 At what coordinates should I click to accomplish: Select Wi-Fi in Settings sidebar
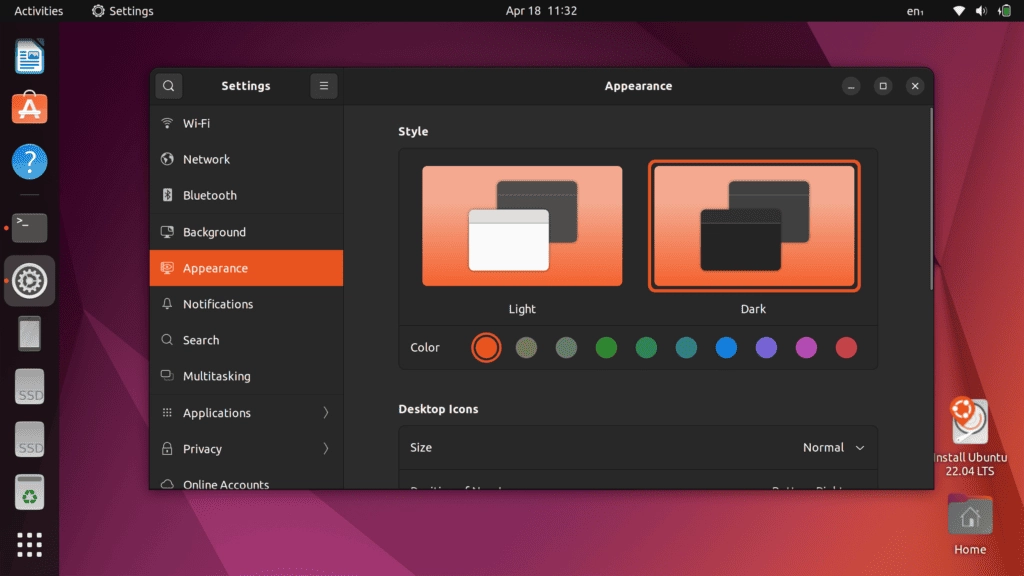tap(246, 123)
